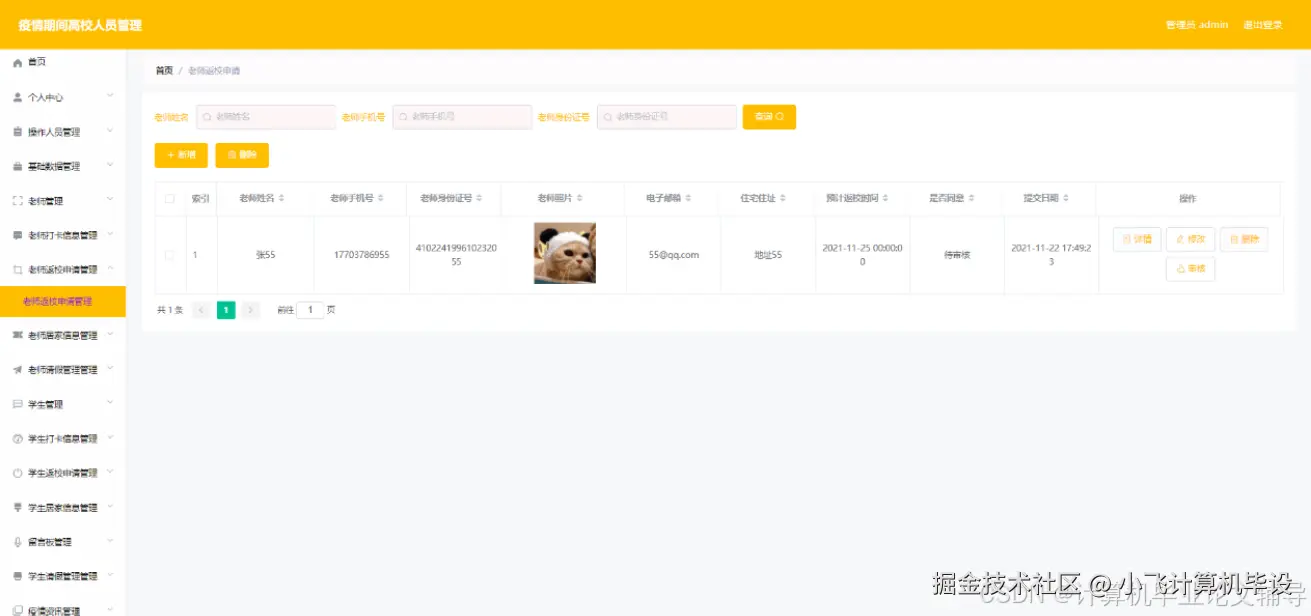Click the yellow 删除 batch delete button

[x=242, y=155]
